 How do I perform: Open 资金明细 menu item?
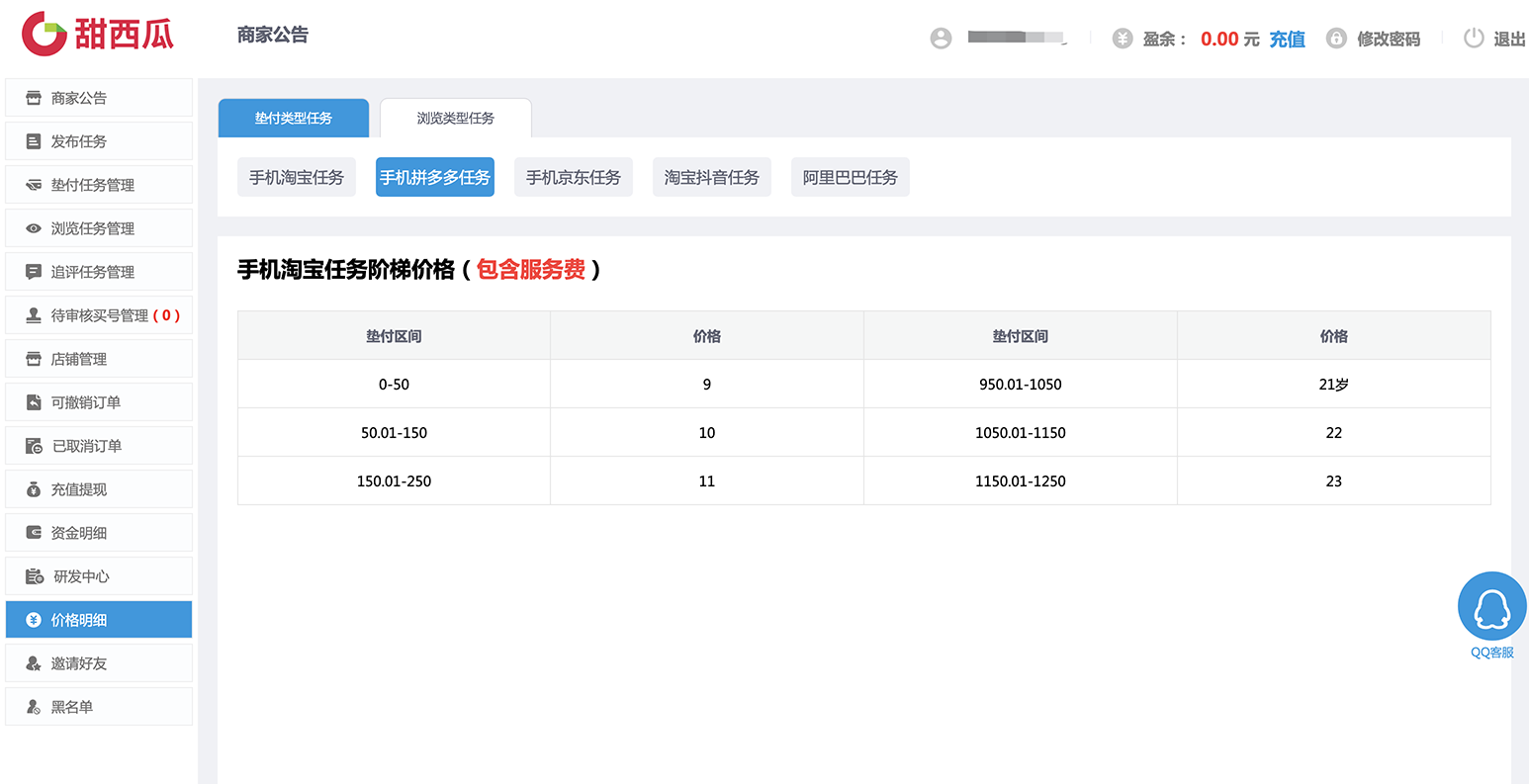click(99, 533)
